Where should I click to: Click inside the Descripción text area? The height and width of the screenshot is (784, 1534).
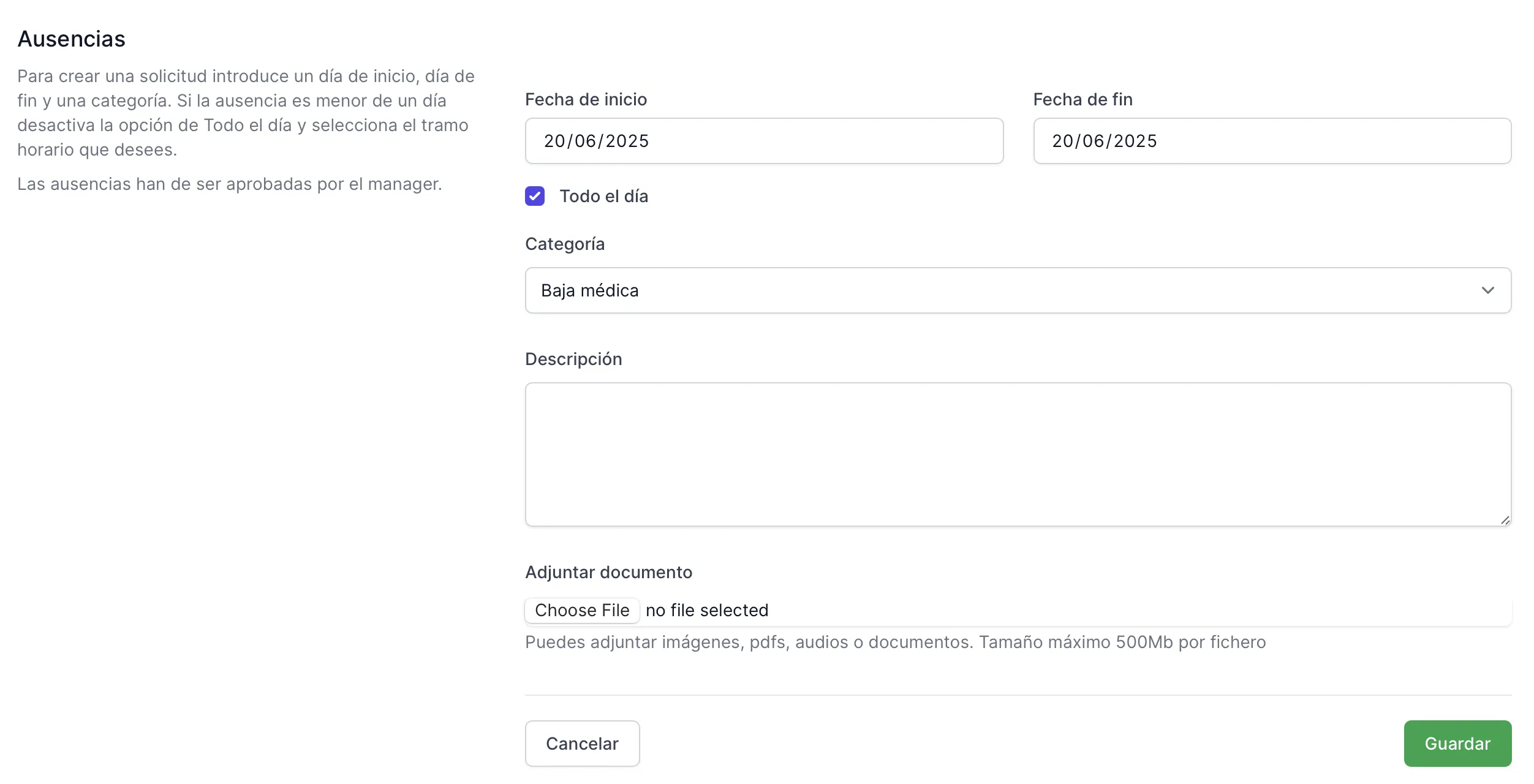(x=1017, y=453)
